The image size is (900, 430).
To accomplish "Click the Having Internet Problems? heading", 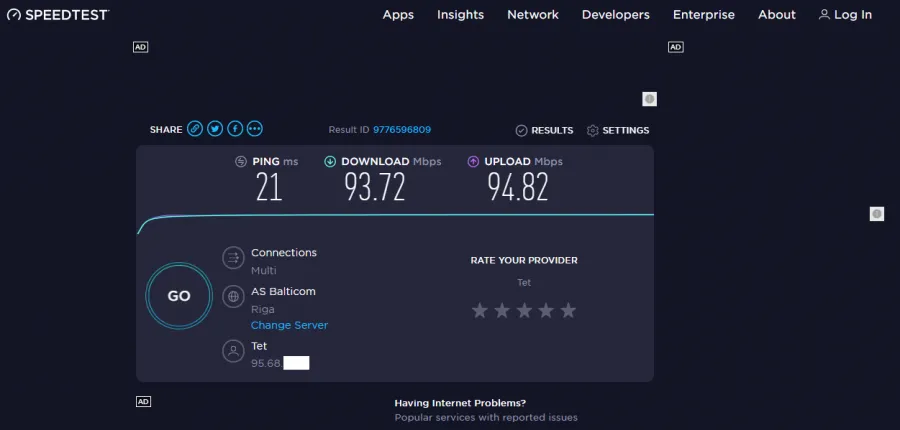I will click(x=460, y=403).
